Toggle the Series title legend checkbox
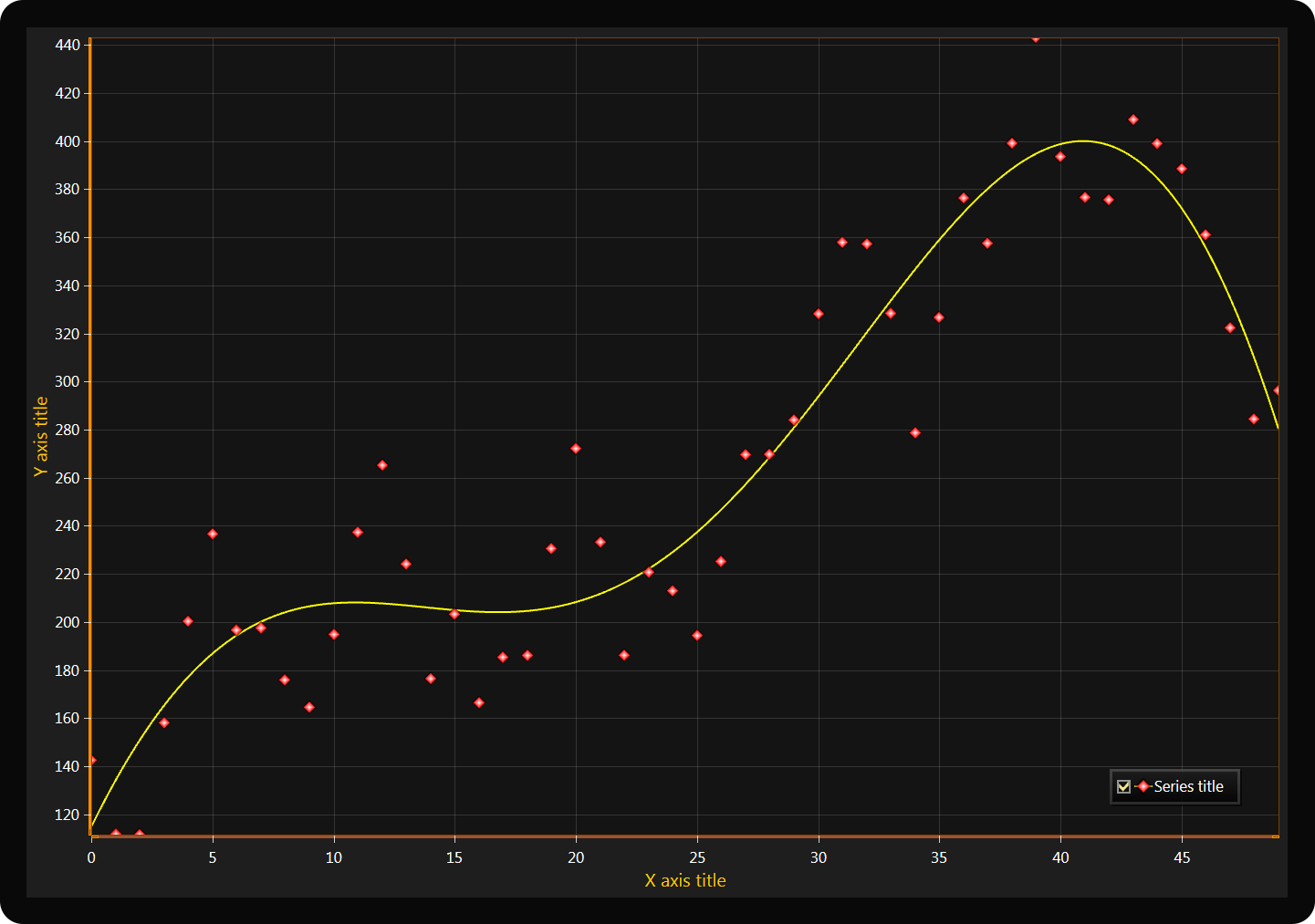Image resolution: width=1315 pixels, height=924 pixels. tap(1123, 786)
